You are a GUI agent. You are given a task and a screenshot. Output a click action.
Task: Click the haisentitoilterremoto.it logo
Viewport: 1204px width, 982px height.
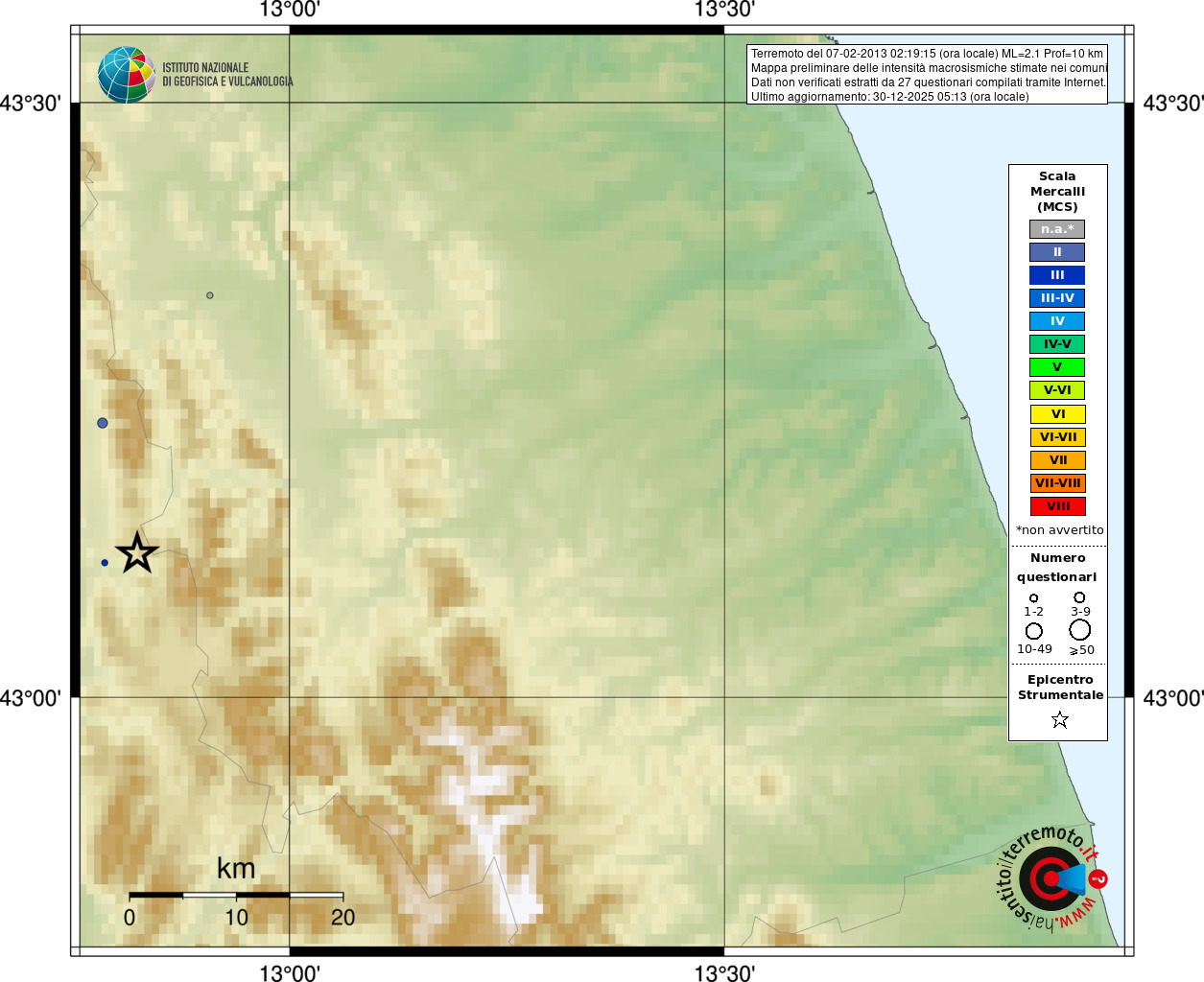(1053, 877)
